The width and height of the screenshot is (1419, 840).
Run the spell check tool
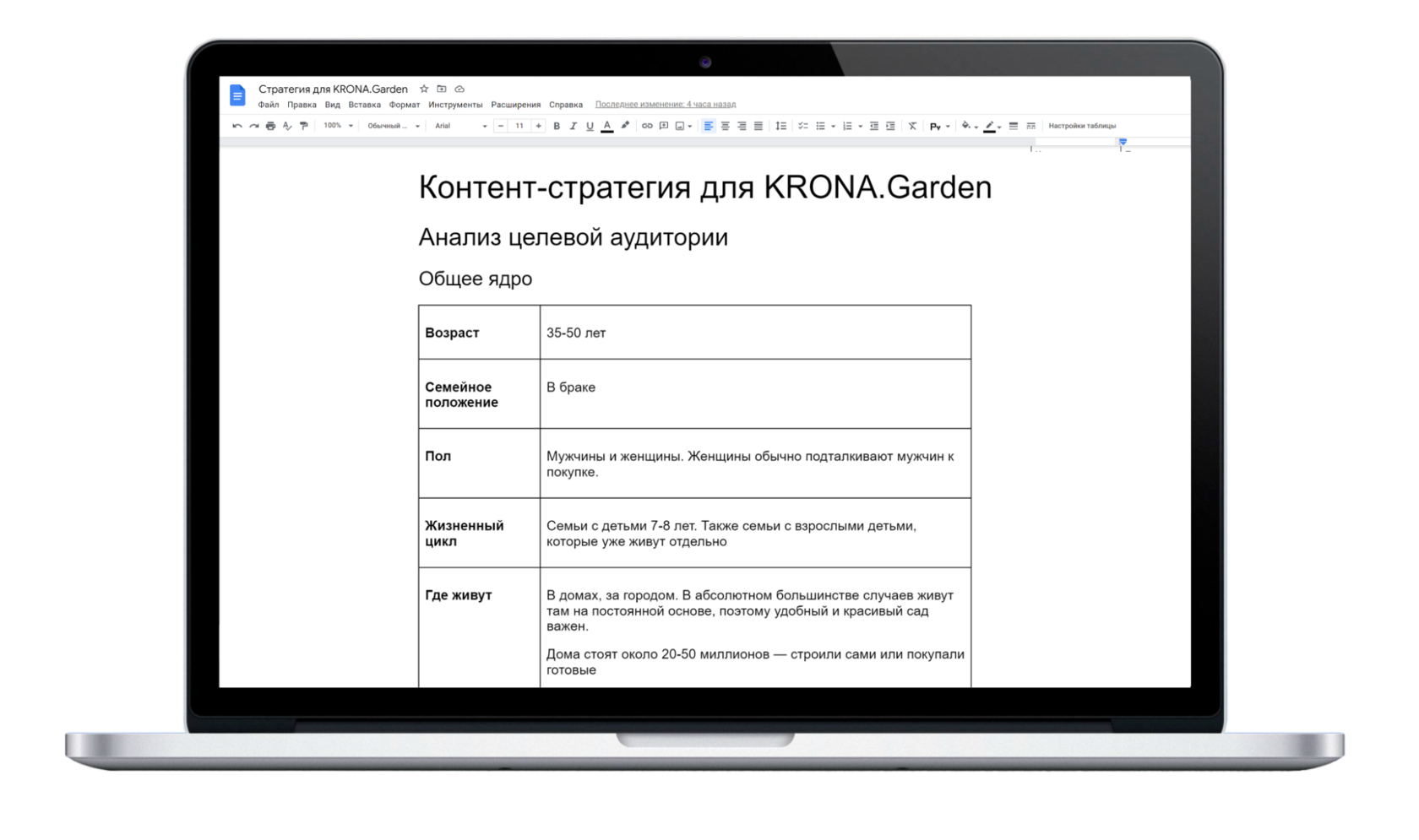click(x=287, y=126)
